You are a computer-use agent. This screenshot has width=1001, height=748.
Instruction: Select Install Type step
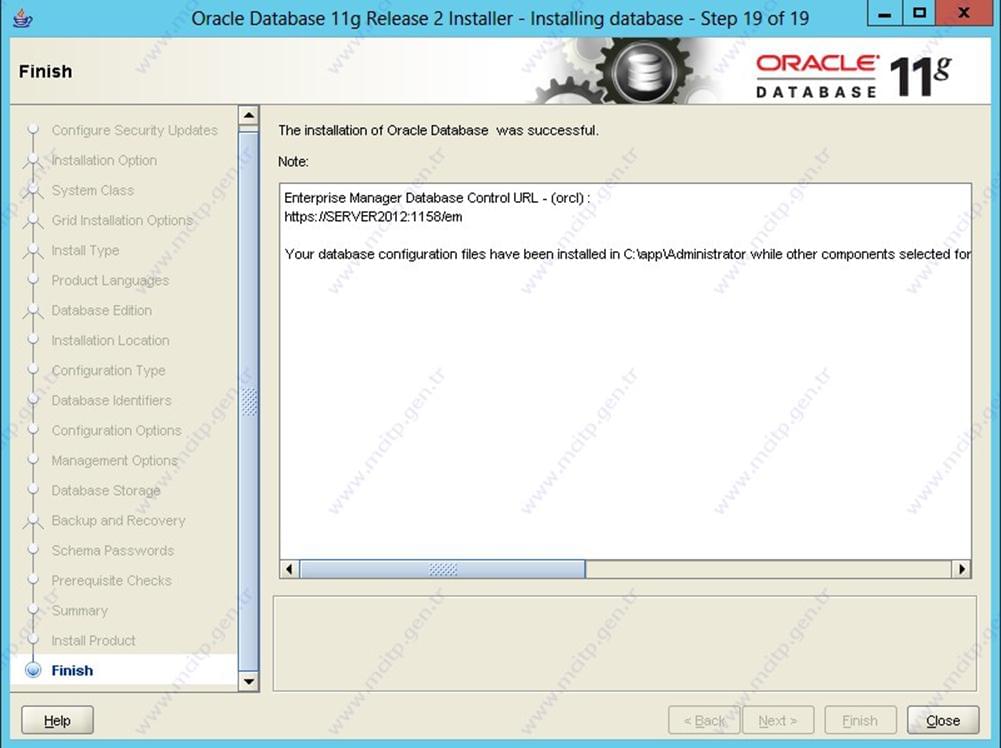(x=85, y=250)
